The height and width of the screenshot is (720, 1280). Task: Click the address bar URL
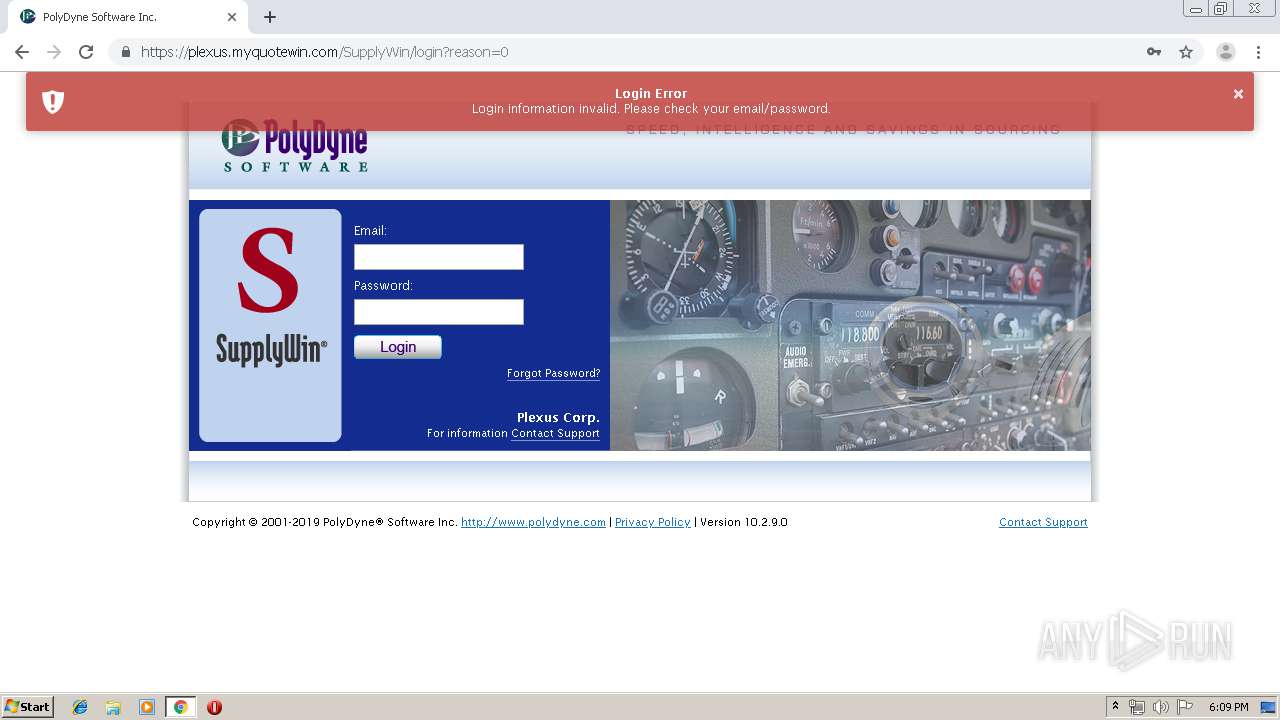coord(324,52)
